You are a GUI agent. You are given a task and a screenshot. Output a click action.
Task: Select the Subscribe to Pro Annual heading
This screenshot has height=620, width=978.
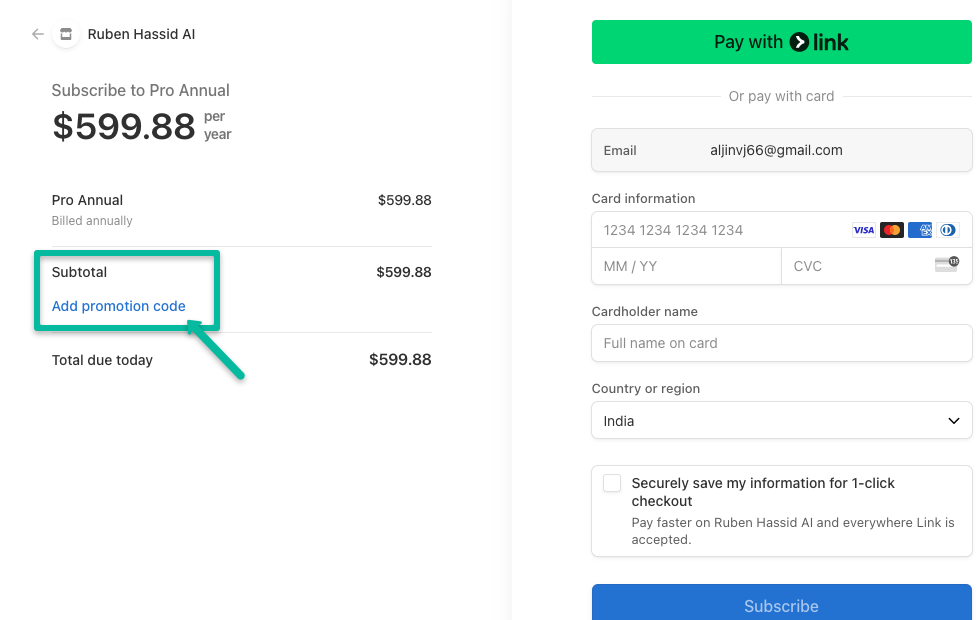coord(140,90)
